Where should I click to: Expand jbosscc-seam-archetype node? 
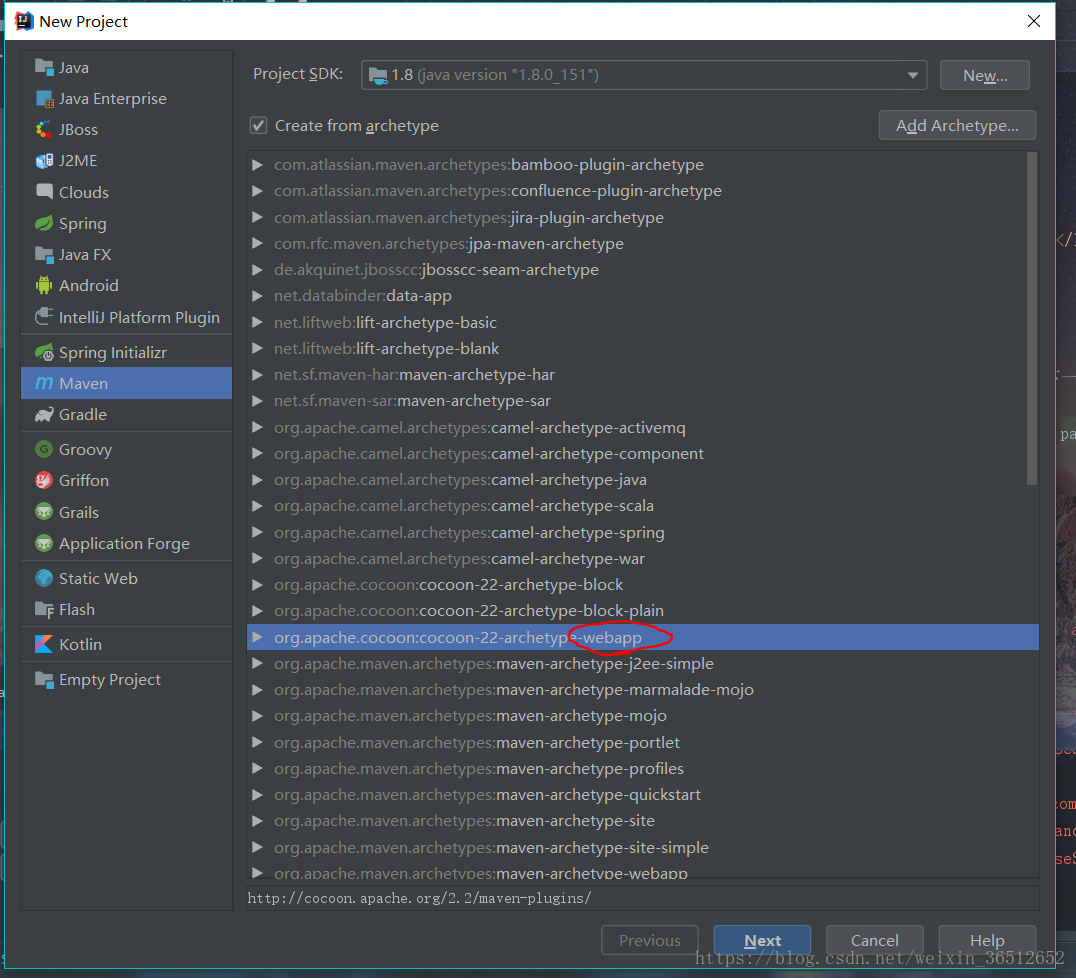(x=257, y=270)
